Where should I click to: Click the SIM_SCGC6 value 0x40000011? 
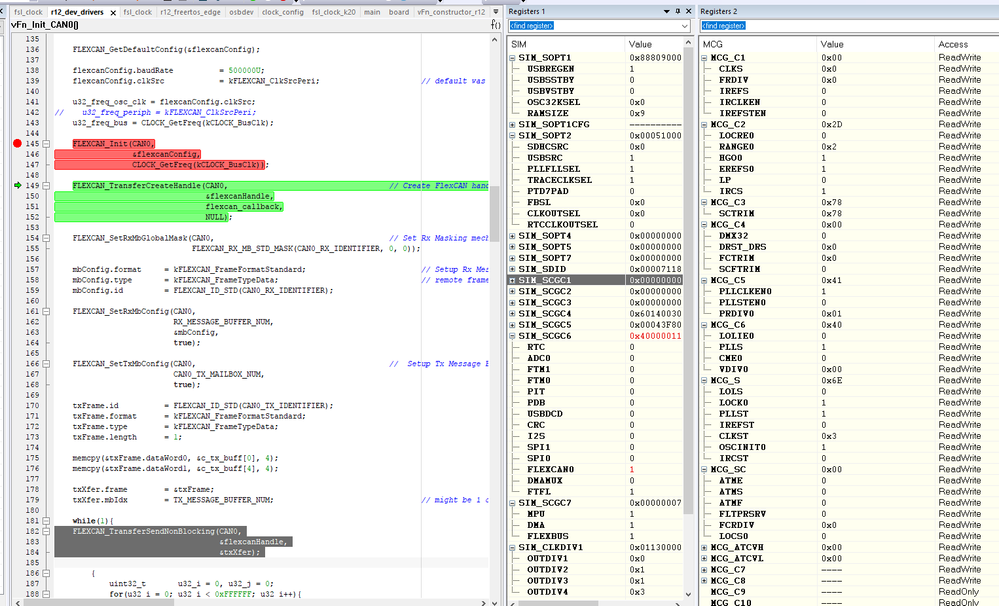click(x=655, y=336)
